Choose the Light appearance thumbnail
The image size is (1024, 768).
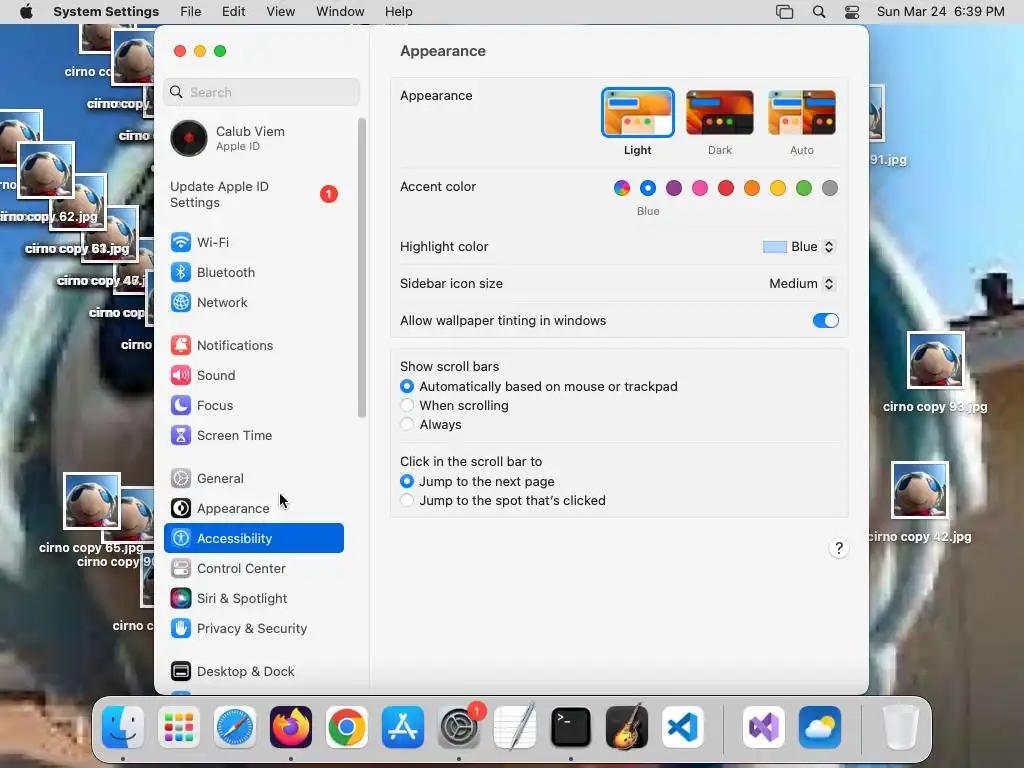click(x=637, y=113)
